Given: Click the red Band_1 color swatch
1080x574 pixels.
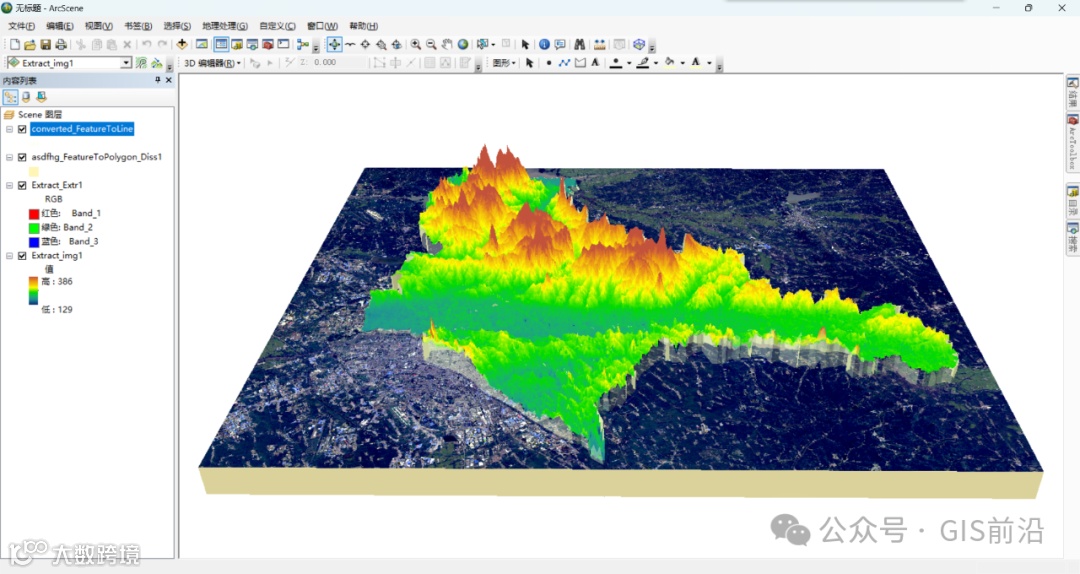Looking at the screenshot, I should pos(34,214).
